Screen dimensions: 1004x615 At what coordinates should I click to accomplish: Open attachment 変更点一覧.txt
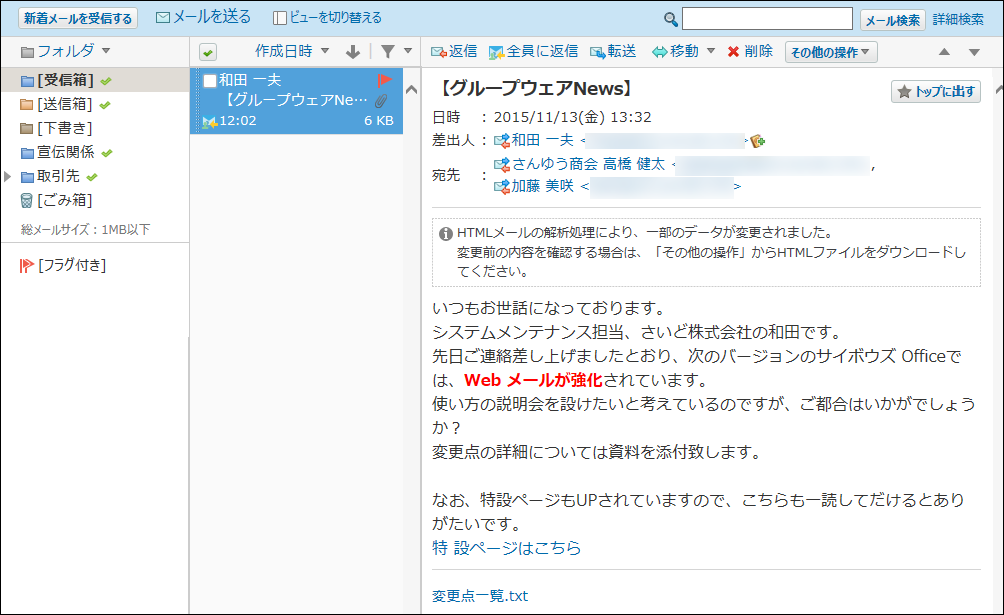coord(480,596)
